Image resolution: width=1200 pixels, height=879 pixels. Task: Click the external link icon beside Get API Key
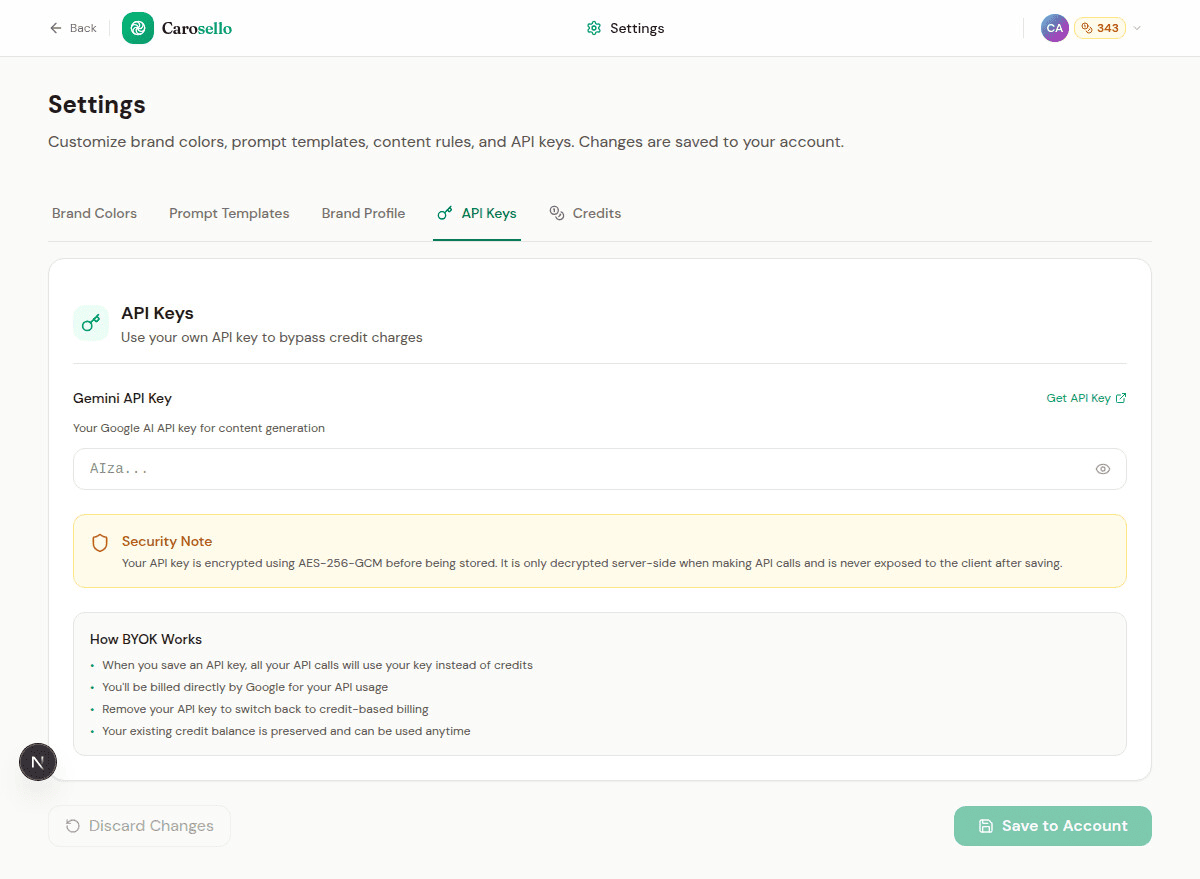1122,397
